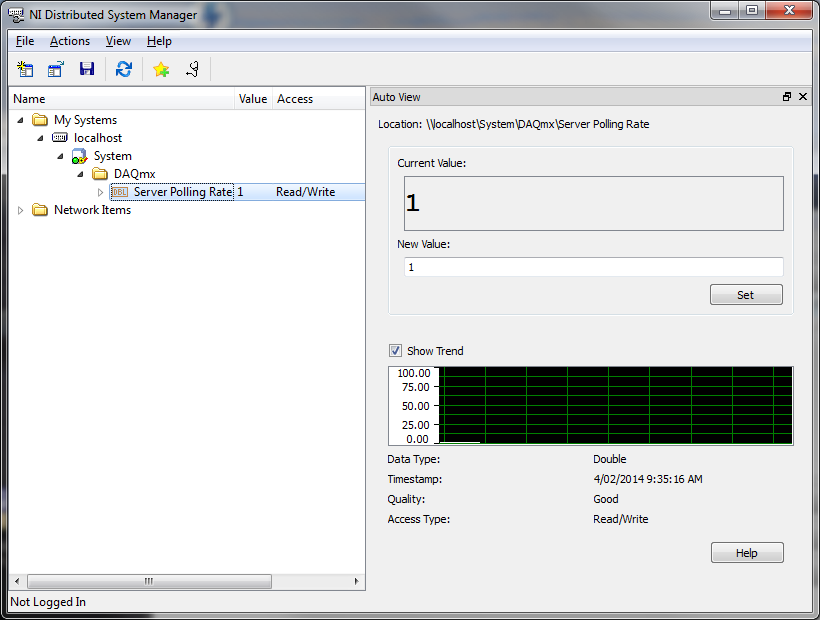Click the DAQmx label in the tree
Image resolution: width=820 pixels, height=620 pixels.
pos(134,174)
